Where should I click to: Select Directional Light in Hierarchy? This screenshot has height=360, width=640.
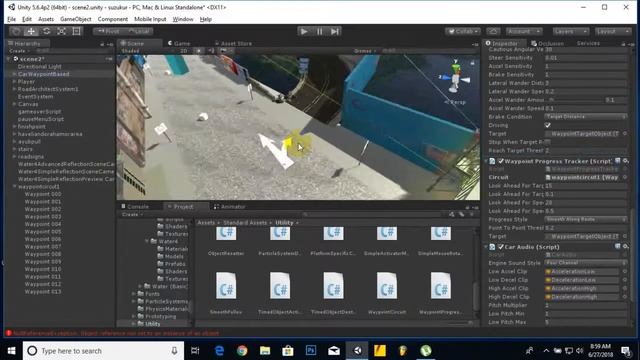40,67
